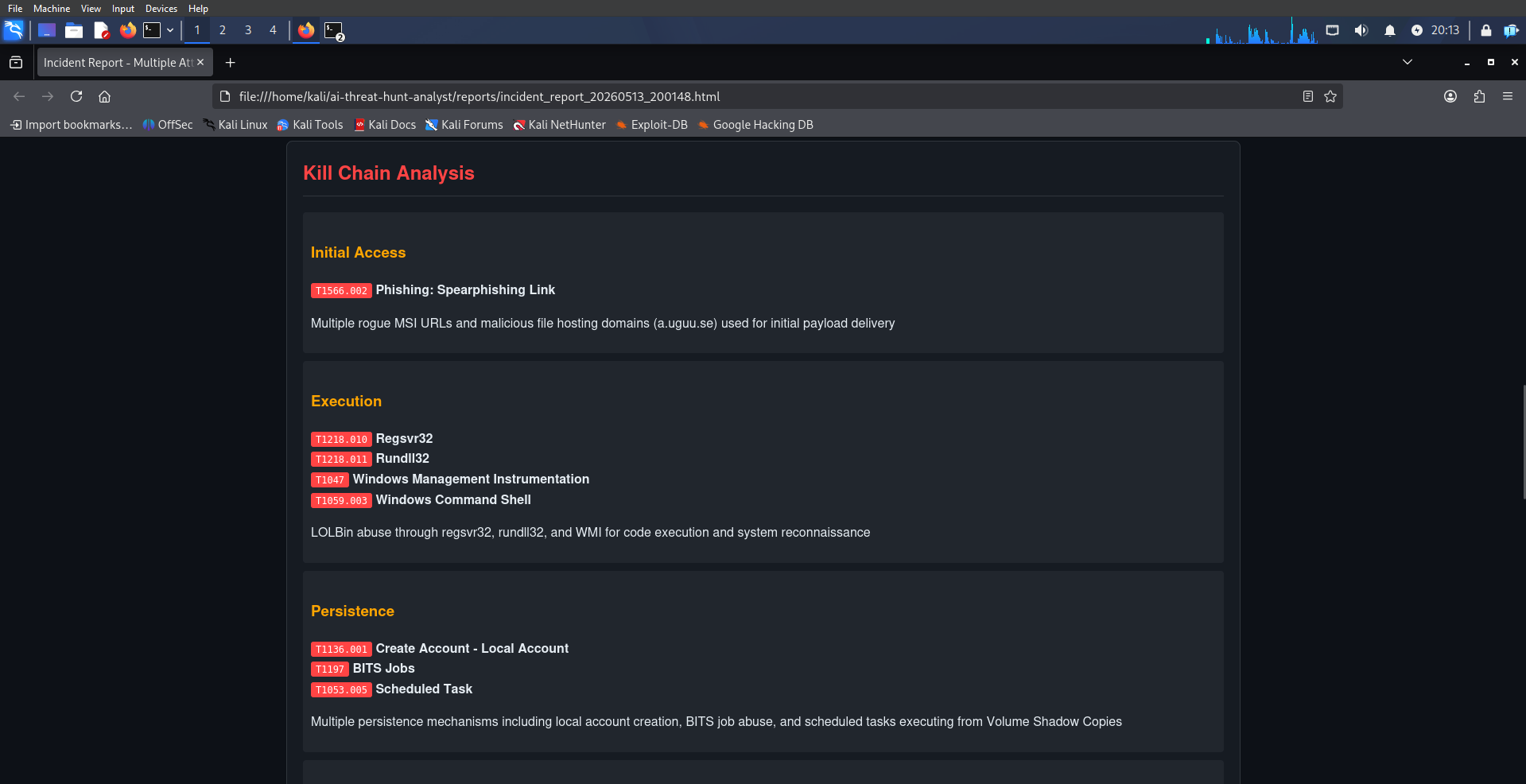Toggle reader view for the page
Image resolution: width=1526 pixels, height=784 pixels.
(x=1307, y=96)
